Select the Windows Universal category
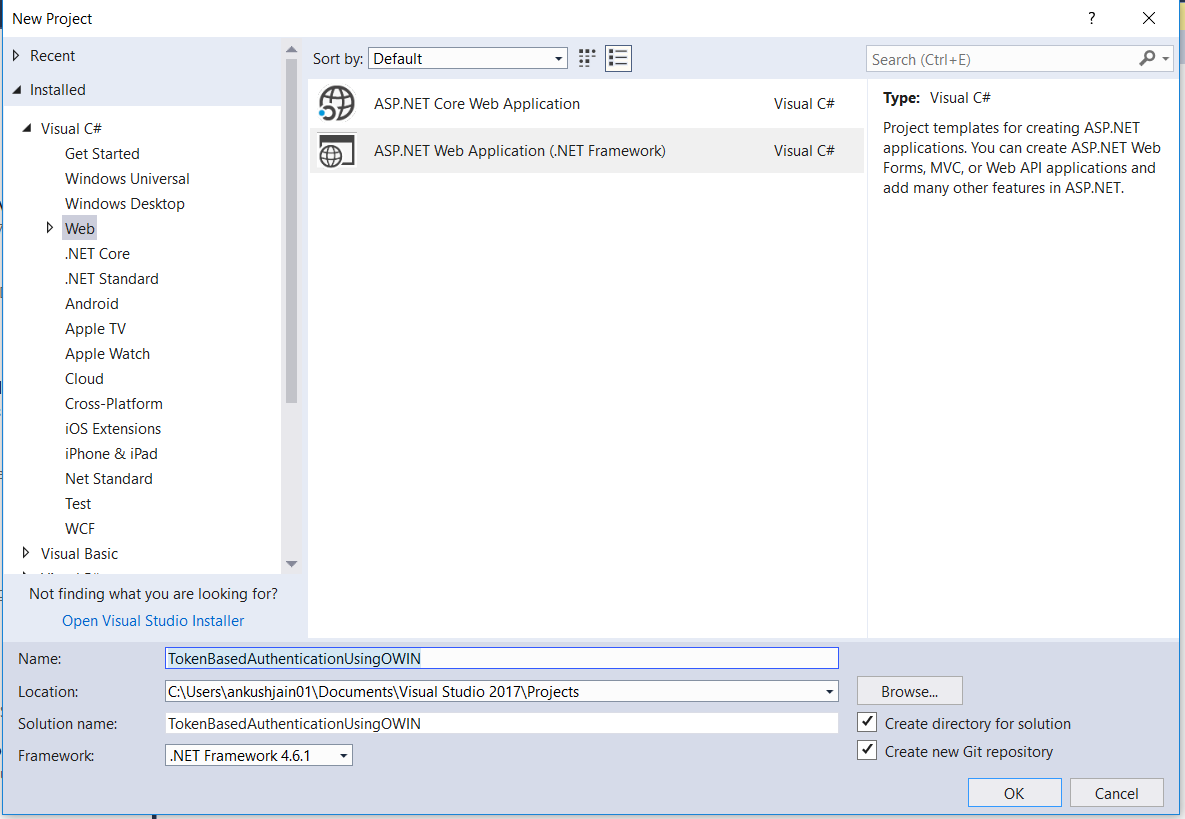Viewport: 1185px width, 819px height. coord(127,178)
